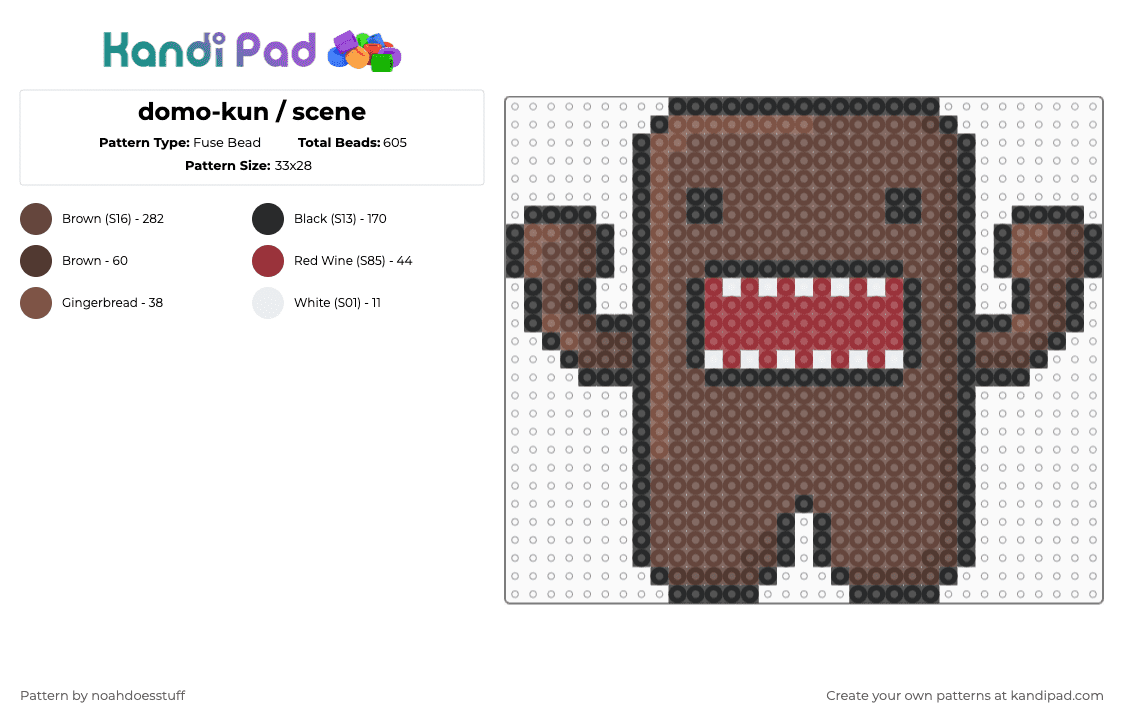Select the Brown (S16) color swatch
This screenshot has width=1124, height=720.
click(36, 219)
